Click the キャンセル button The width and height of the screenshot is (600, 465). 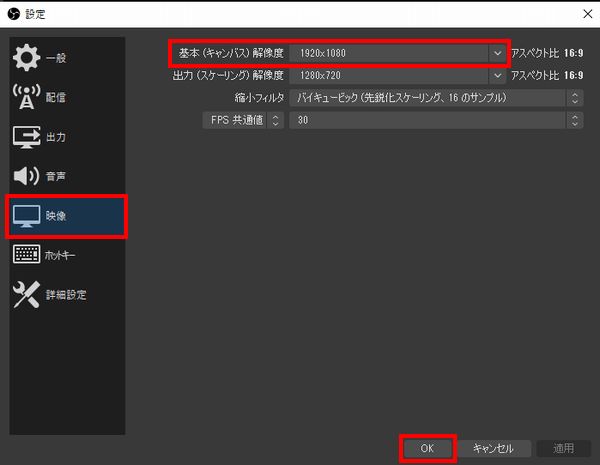coord(494,448)
